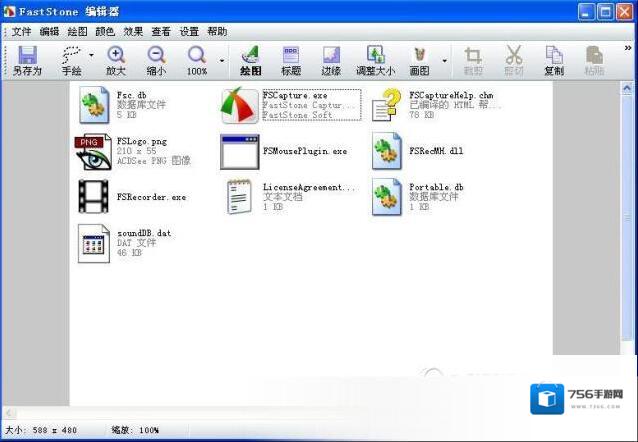Click the 另存为 save-as icon

click(27, 60)
